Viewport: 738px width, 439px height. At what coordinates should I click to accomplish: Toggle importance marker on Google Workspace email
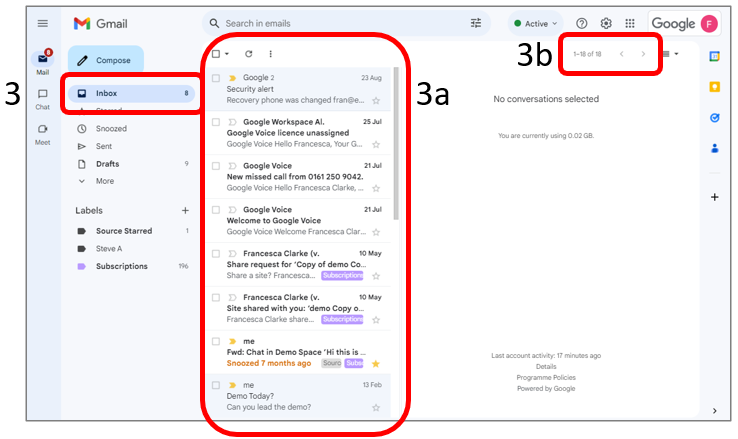[x=232, y=122]
